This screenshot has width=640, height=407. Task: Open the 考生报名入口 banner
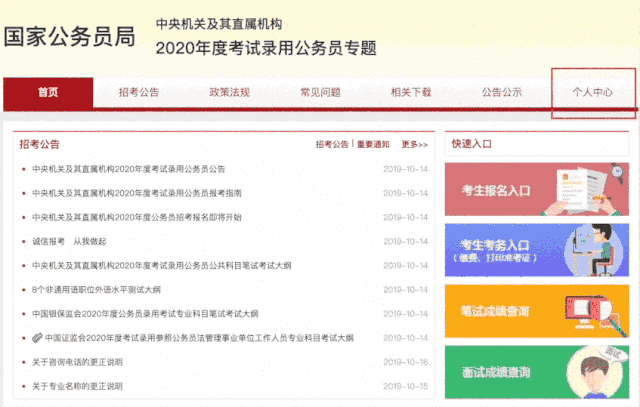537,189
